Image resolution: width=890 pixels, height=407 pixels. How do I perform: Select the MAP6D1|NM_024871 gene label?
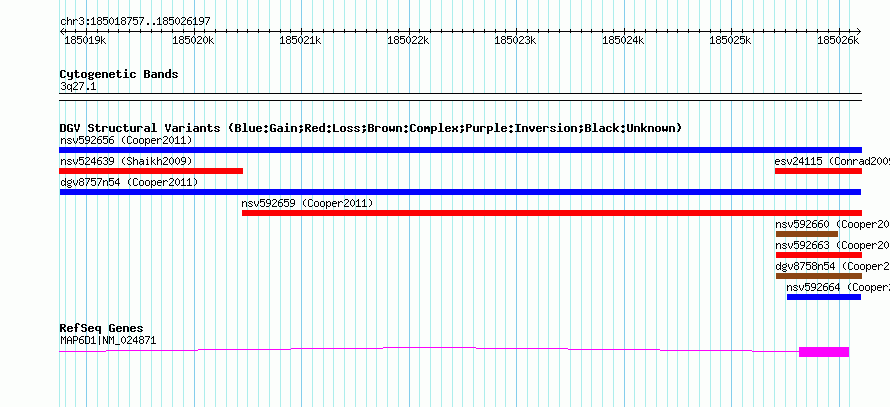point(108,341)
